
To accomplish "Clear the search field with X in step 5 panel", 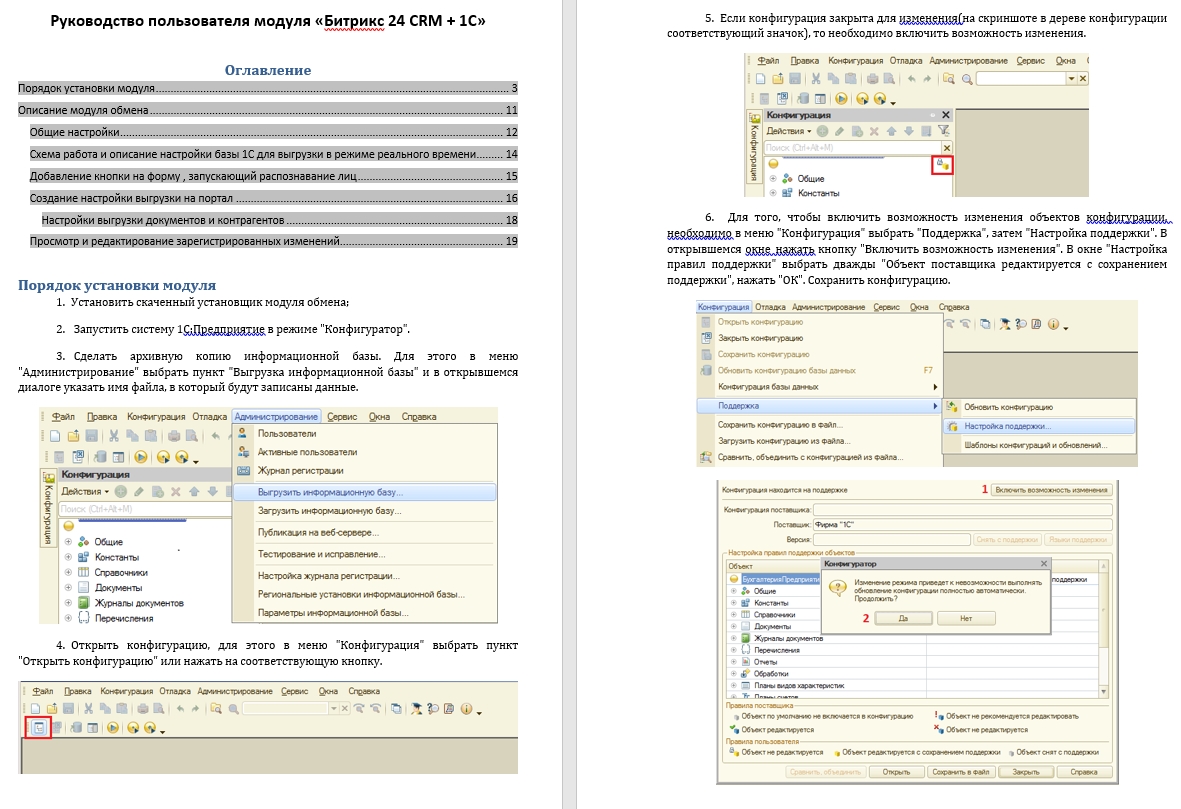I will [947, 148].
